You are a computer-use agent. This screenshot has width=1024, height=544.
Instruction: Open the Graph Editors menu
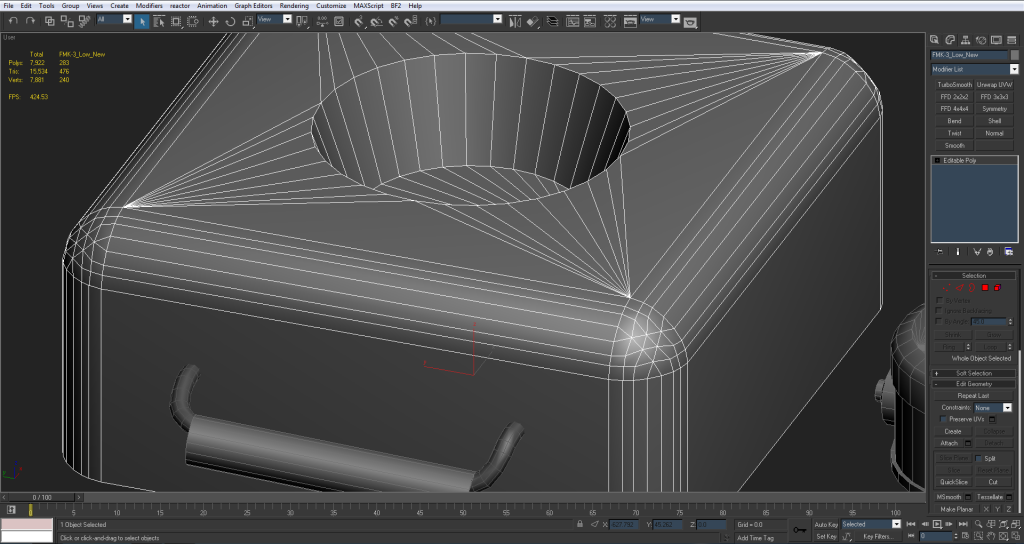(253, 6)
